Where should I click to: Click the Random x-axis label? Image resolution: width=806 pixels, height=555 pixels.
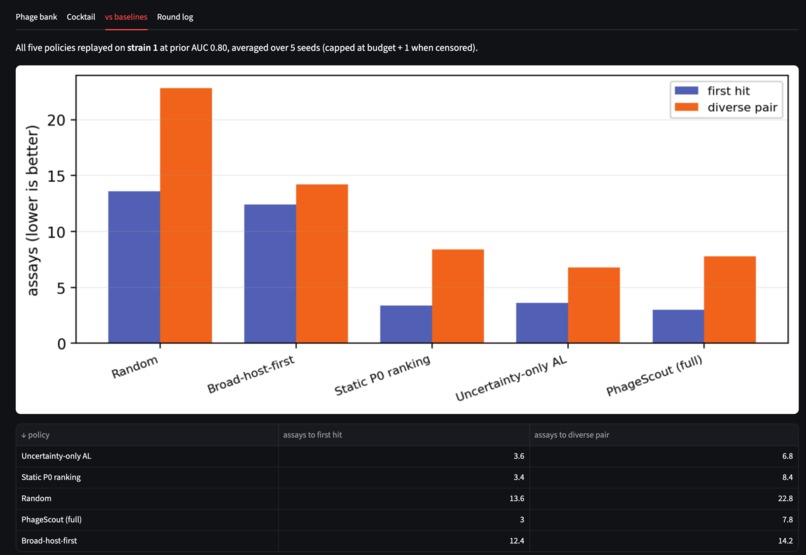pyautogui.click(x=135, y=367)
